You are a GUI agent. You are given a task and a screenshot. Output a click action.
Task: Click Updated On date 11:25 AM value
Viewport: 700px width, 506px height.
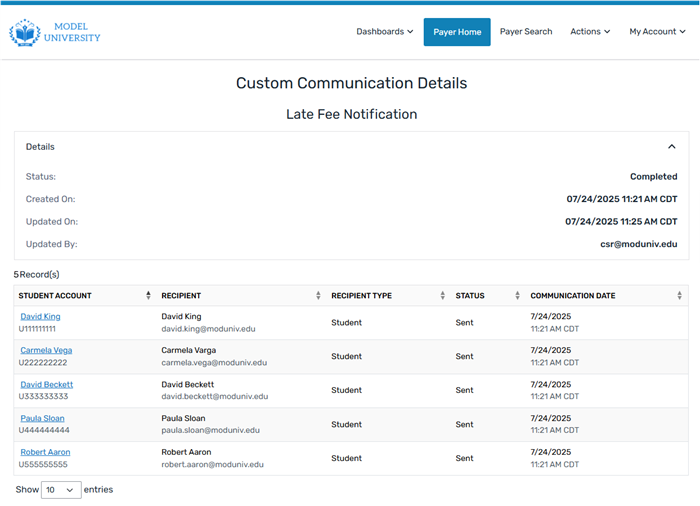pos(621,222)
